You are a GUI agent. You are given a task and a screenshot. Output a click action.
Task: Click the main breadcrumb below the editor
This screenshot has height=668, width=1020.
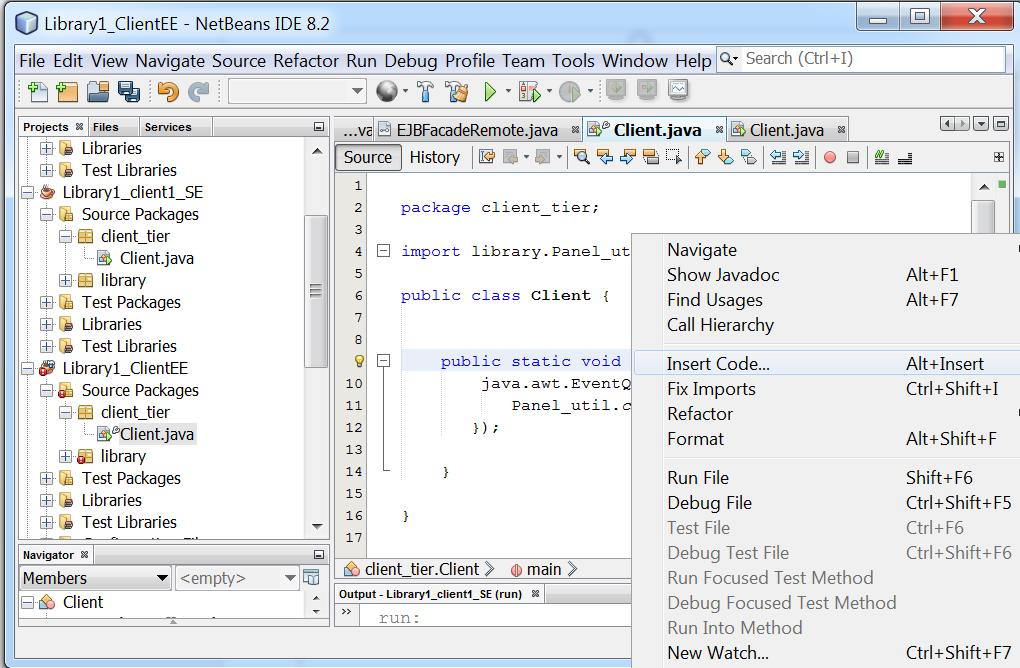click(x=544, y=570)
